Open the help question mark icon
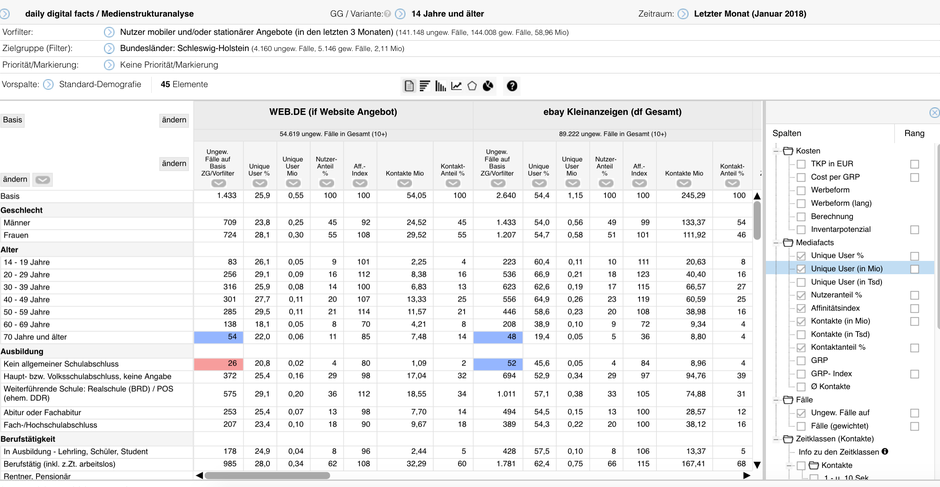 point(511,86)
